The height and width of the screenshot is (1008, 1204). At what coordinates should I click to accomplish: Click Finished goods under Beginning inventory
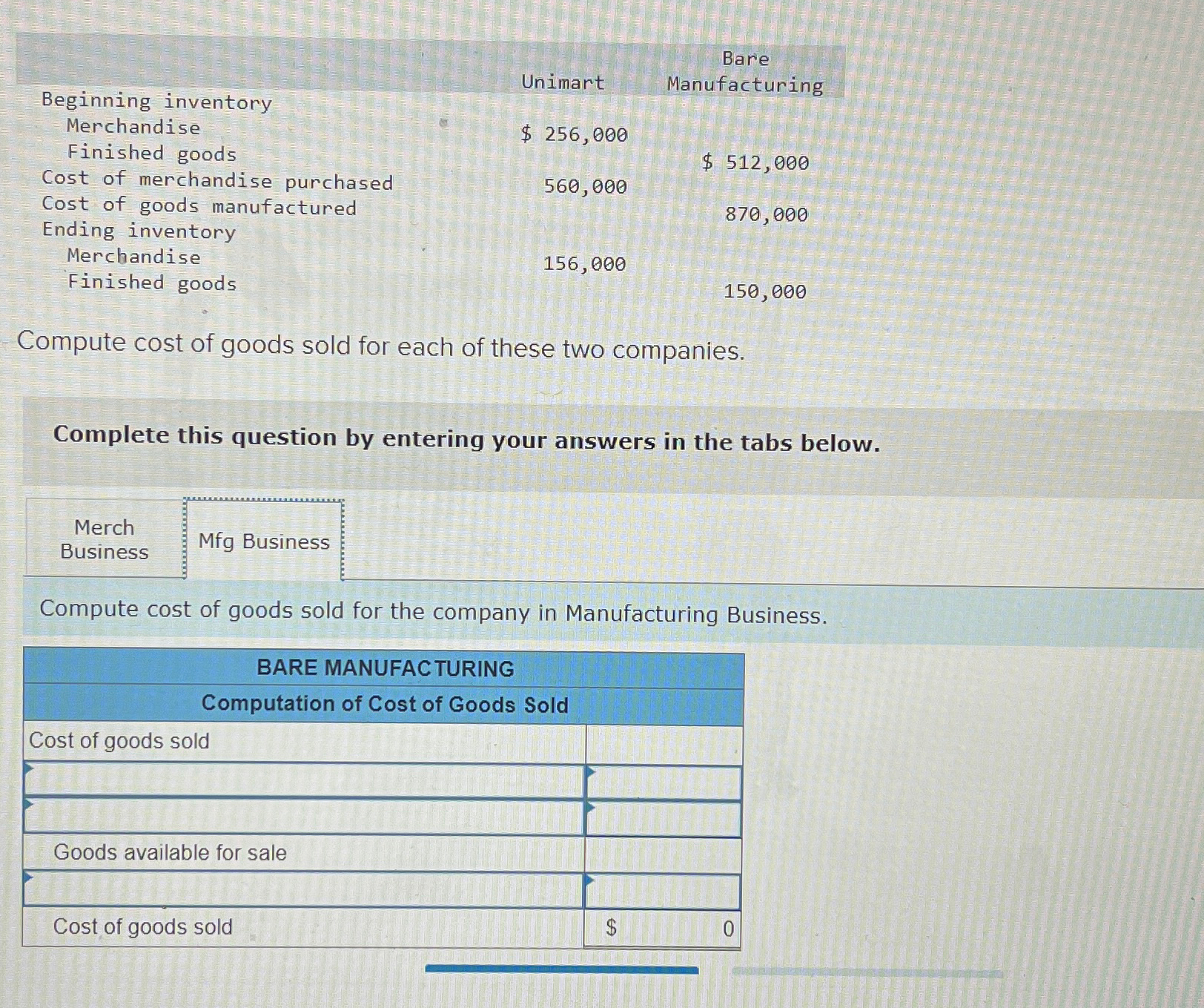152,153
